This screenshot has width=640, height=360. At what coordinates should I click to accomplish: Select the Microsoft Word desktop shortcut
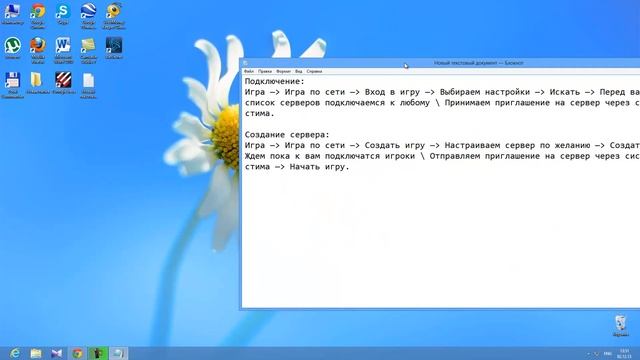(x=63, y=50)
